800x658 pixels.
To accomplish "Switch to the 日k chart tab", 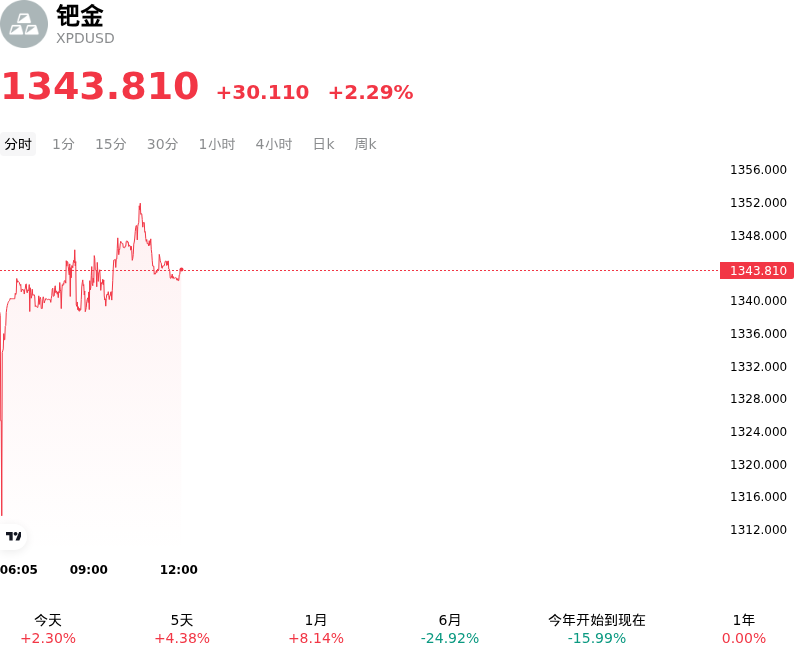I will tap(323, 144).
